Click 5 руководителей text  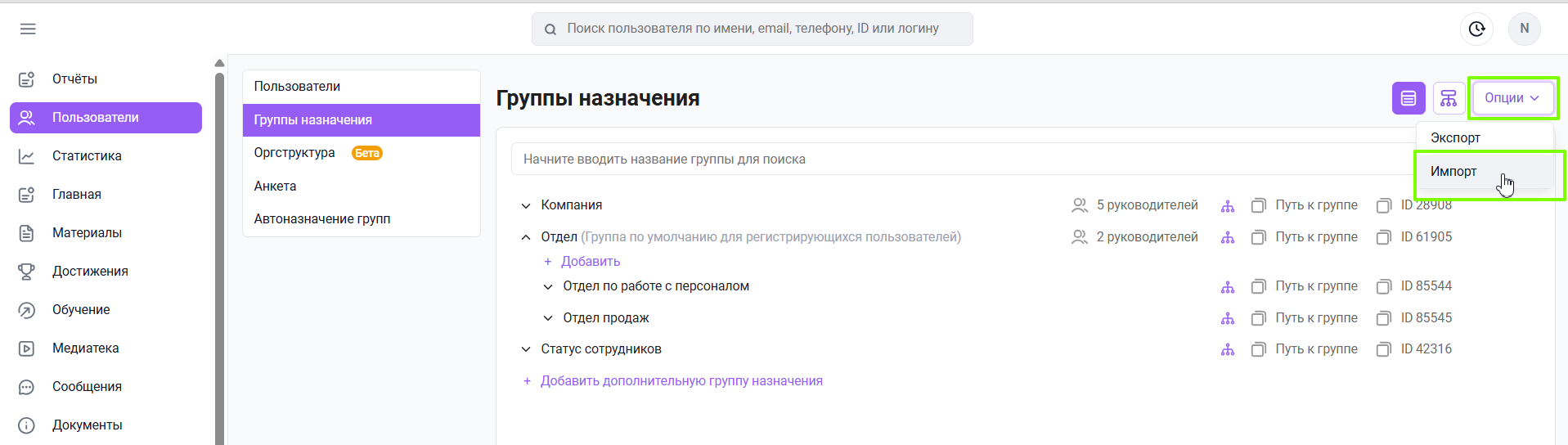pos(1147,205)
